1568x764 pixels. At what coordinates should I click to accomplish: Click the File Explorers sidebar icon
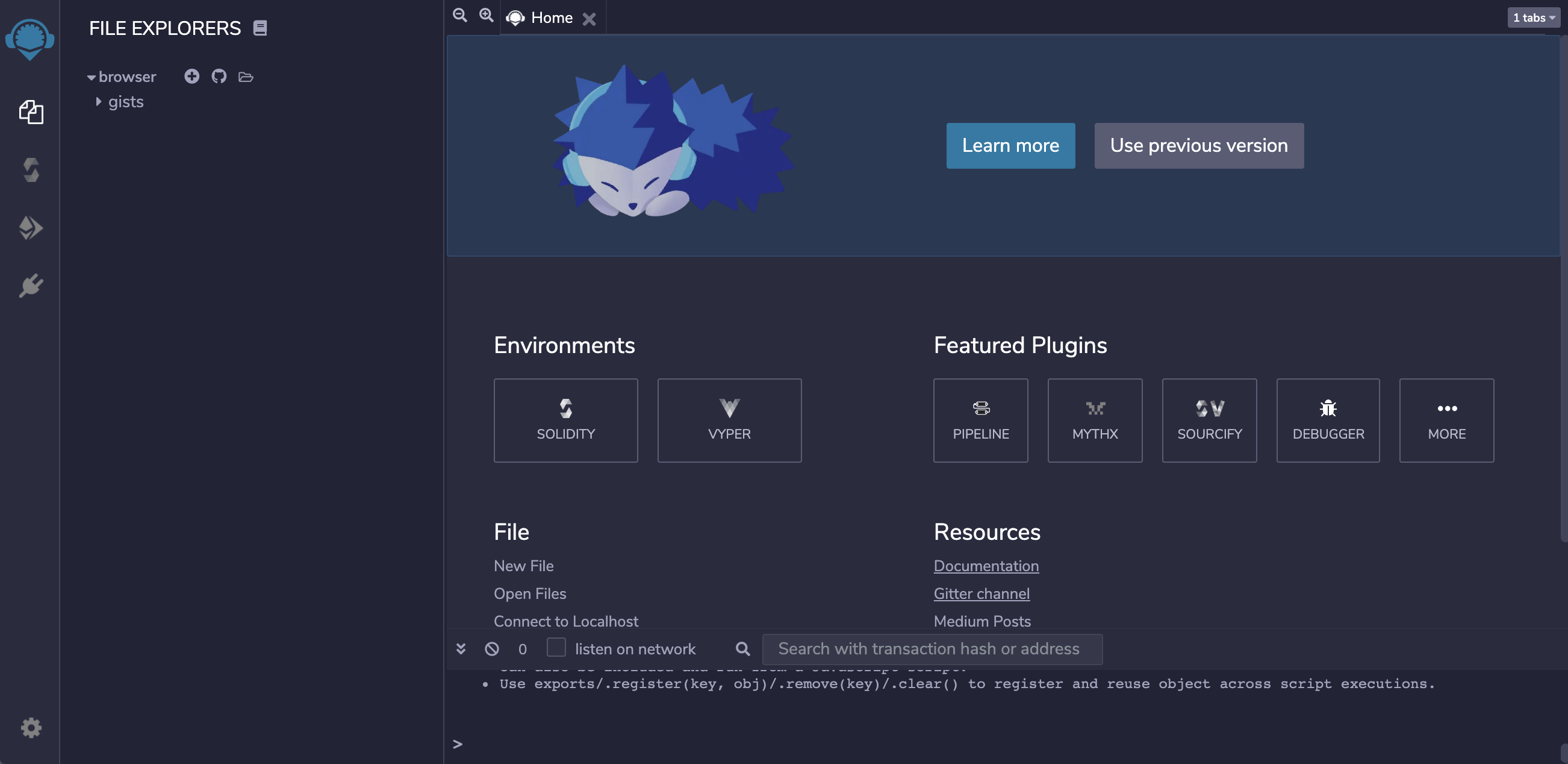tap(31, 112)
